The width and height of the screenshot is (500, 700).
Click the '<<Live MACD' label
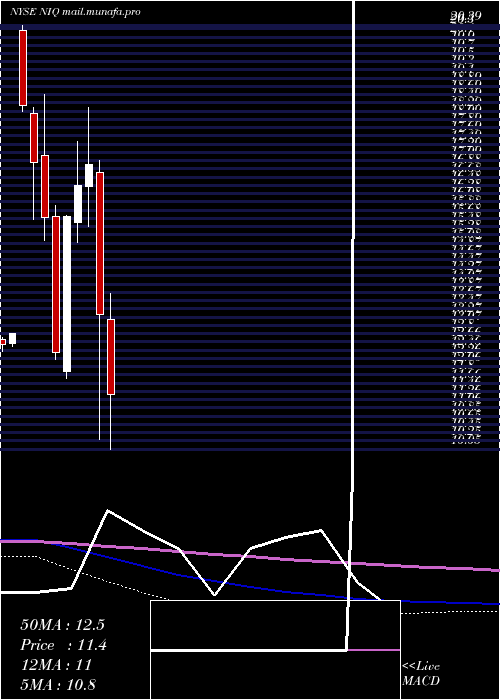pos(421,673)
